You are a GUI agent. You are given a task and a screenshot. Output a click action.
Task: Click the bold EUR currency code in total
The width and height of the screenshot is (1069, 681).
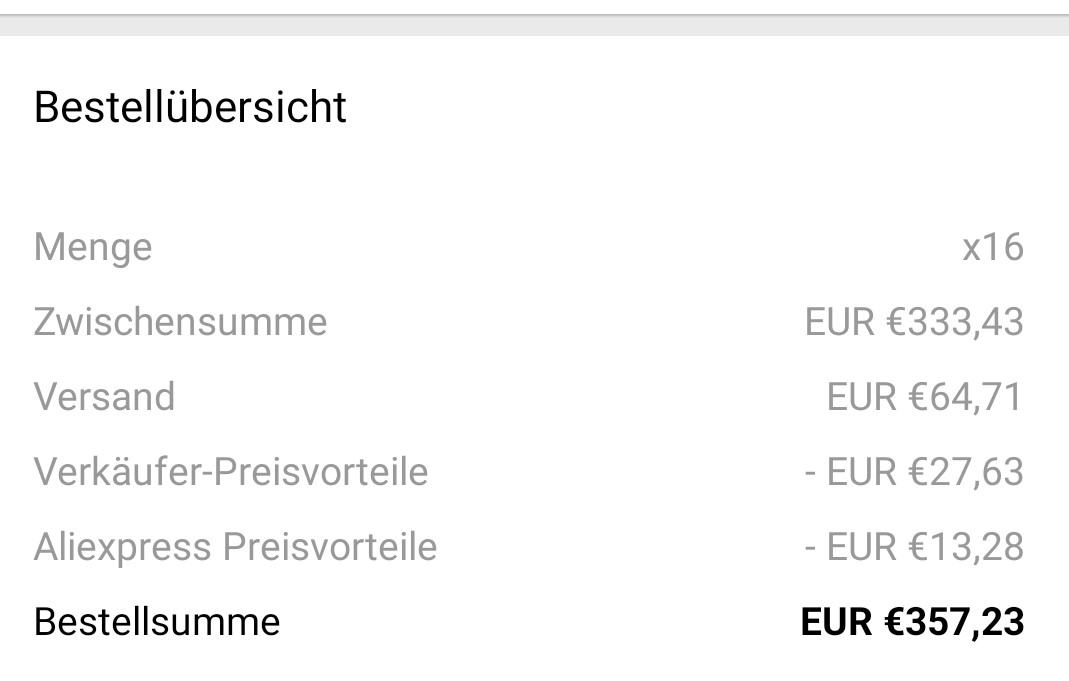click(837, 622)
